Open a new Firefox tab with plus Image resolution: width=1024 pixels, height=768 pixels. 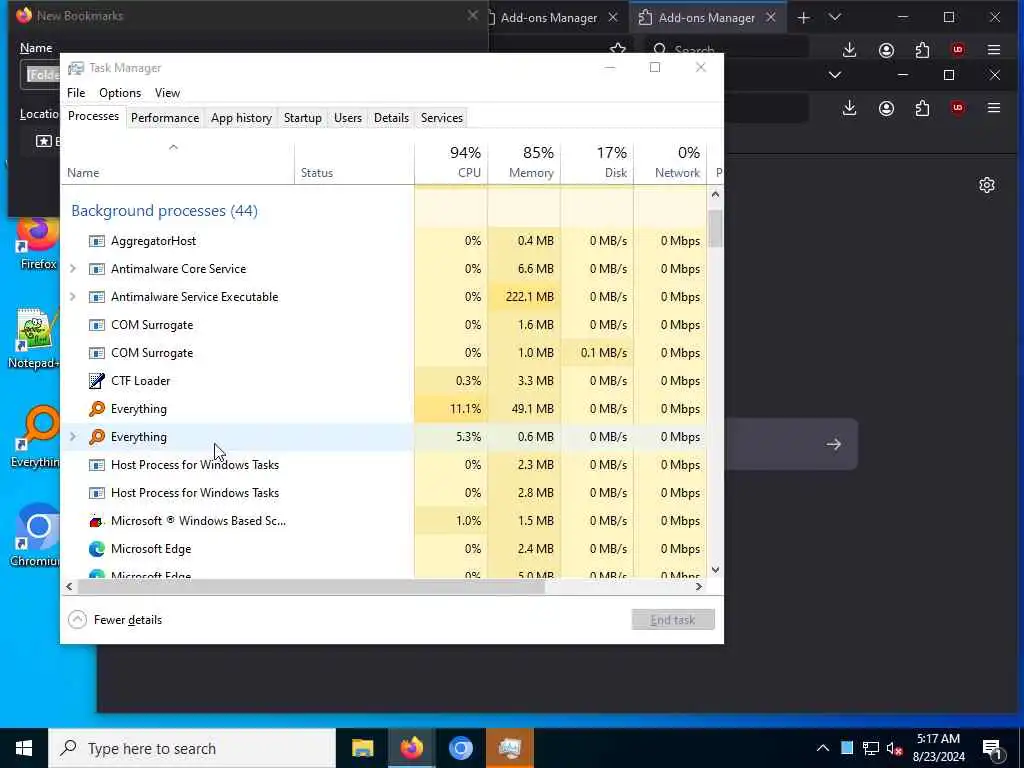tap(804, 18)
